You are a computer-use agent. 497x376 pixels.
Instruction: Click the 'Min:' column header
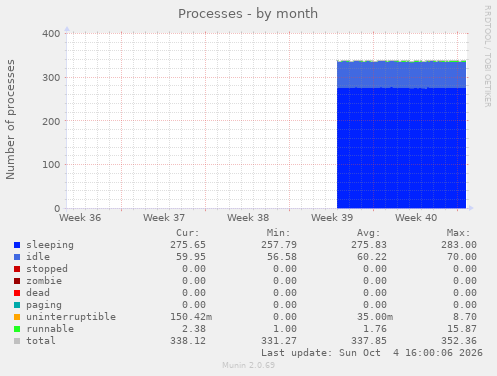(x=278, y=233)
